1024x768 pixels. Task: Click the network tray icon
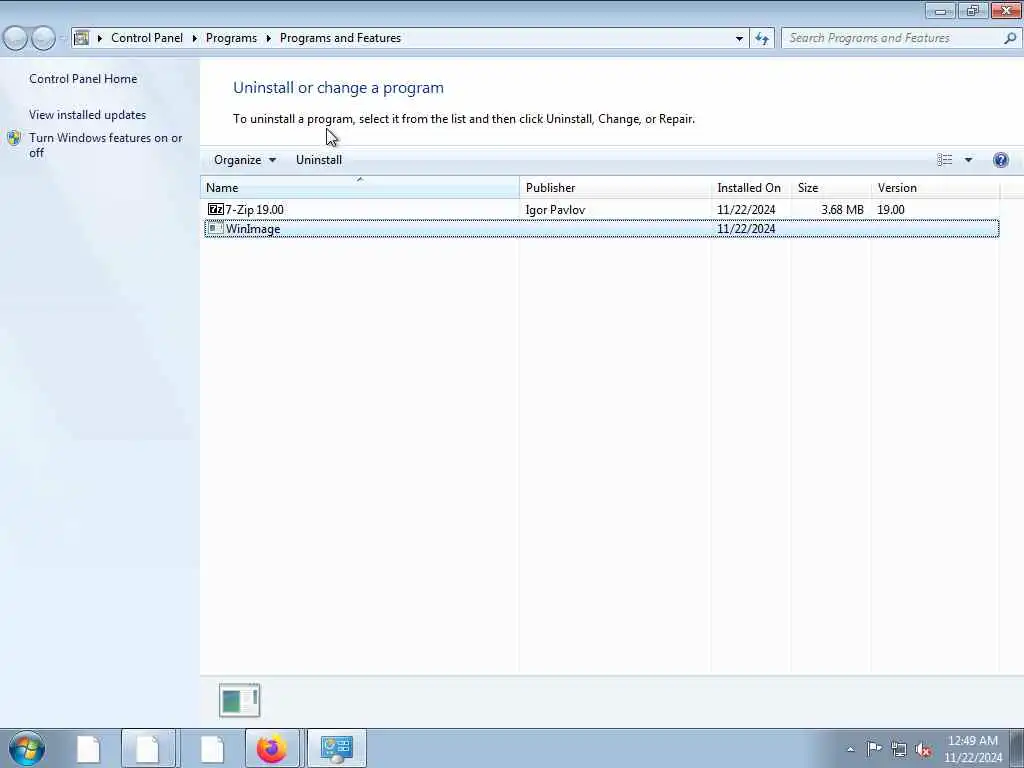click(899, 749)
